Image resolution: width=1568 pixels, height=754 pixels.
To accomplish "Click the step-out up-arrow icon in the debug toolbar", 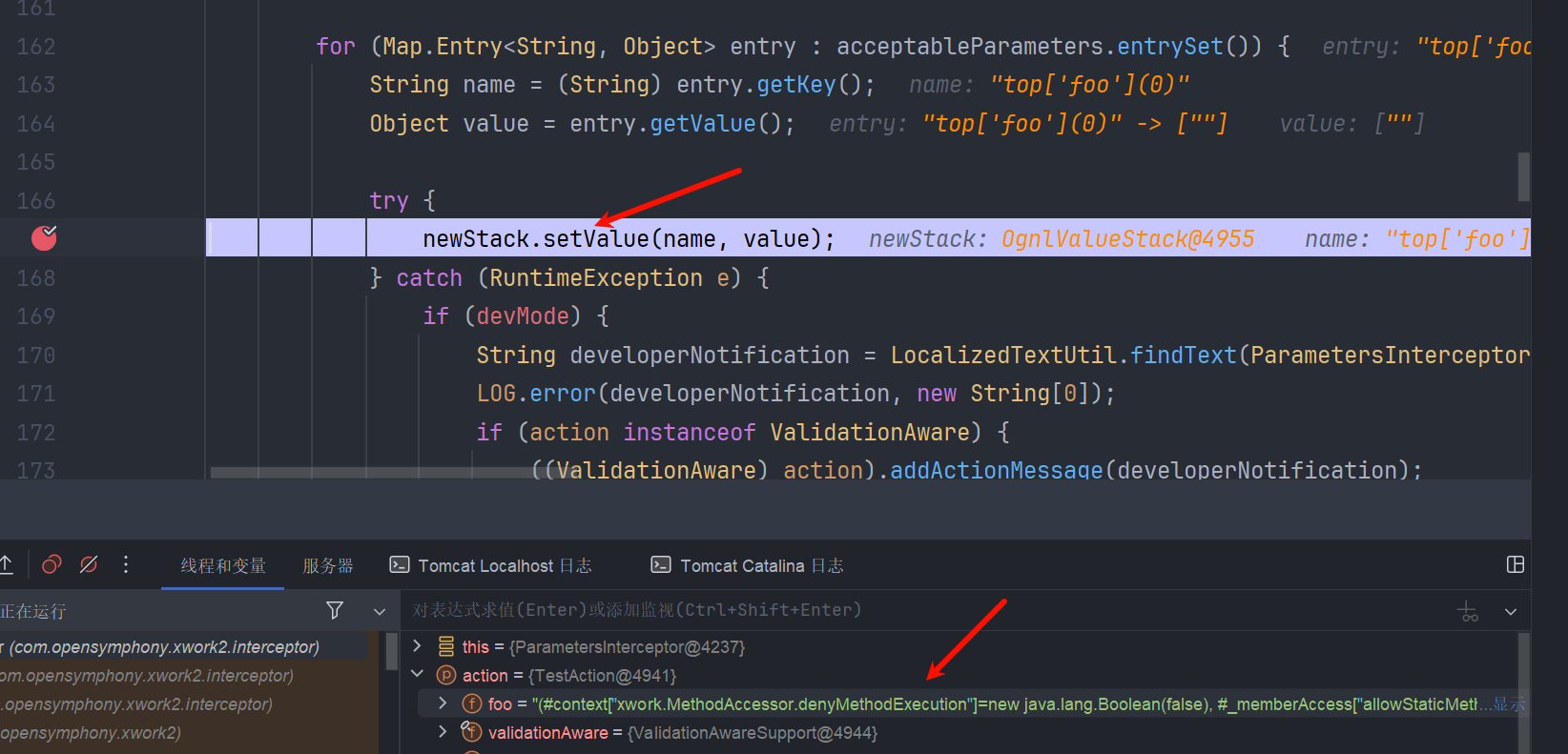I will [6, 564].
